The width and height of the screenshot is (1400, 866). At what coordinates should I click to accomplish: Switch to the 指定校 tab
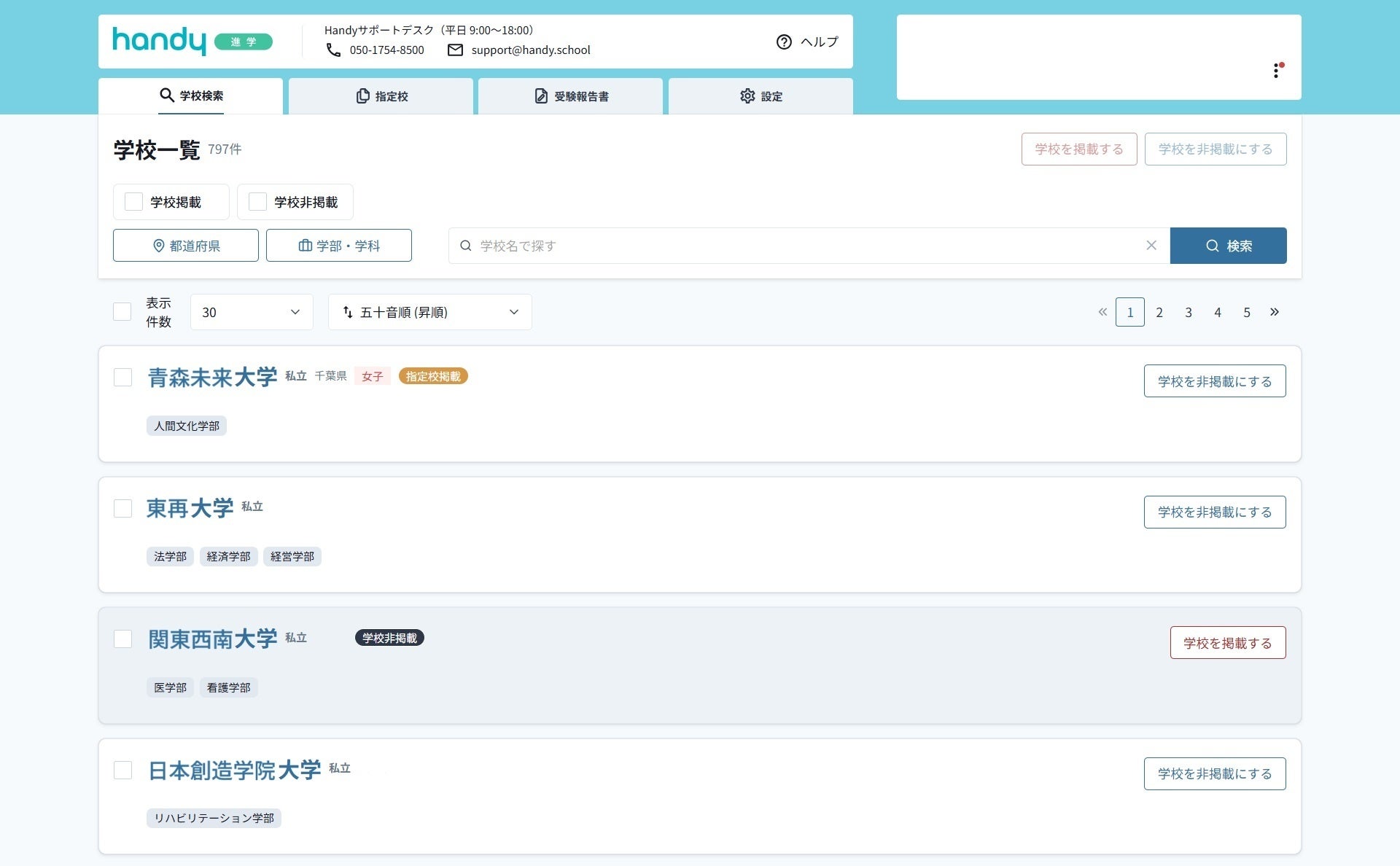pyautogui.click(x=381, y=96)
